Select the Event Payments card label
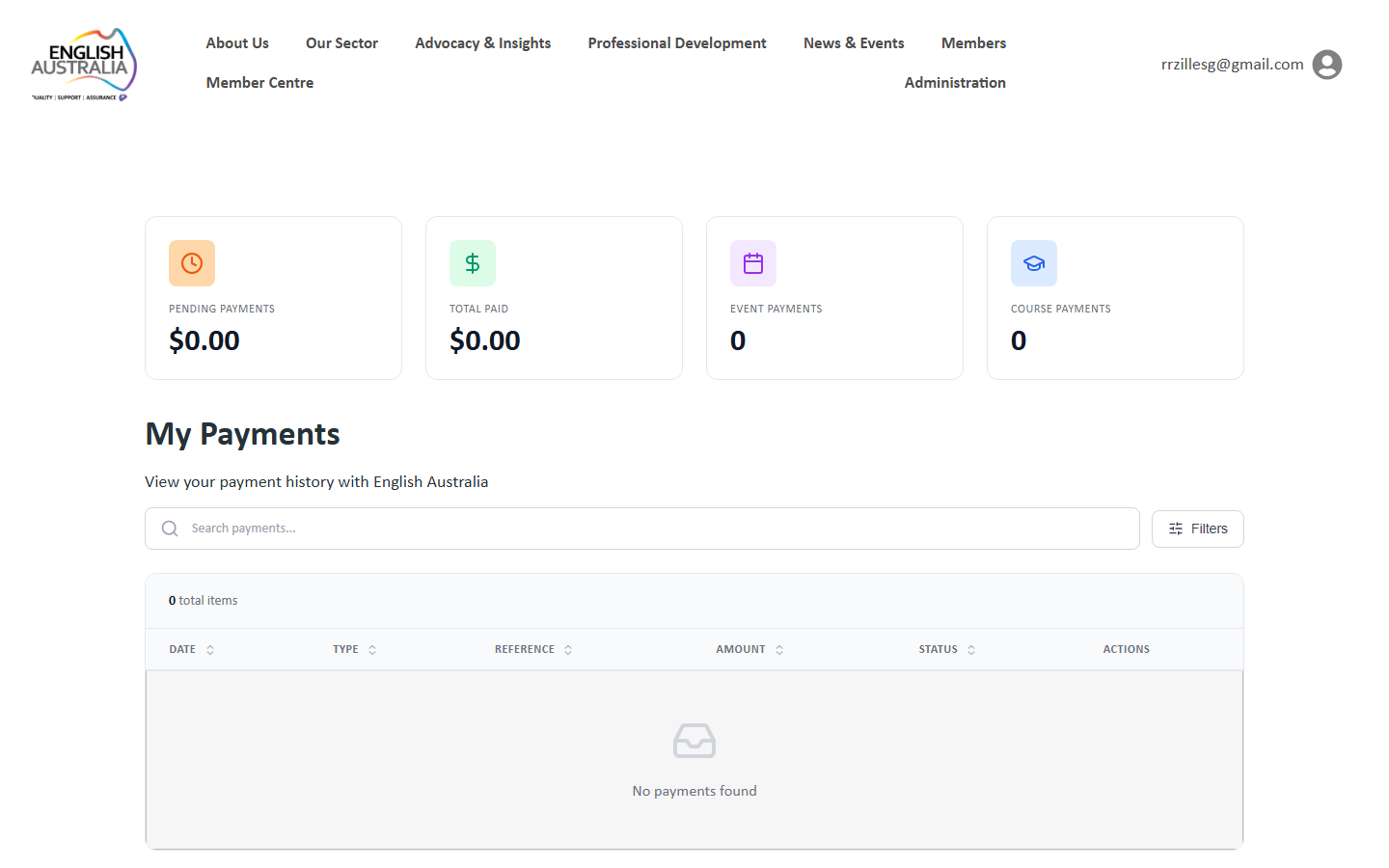1389x868 pixels. pyautogui.click(x=776, y=310)
